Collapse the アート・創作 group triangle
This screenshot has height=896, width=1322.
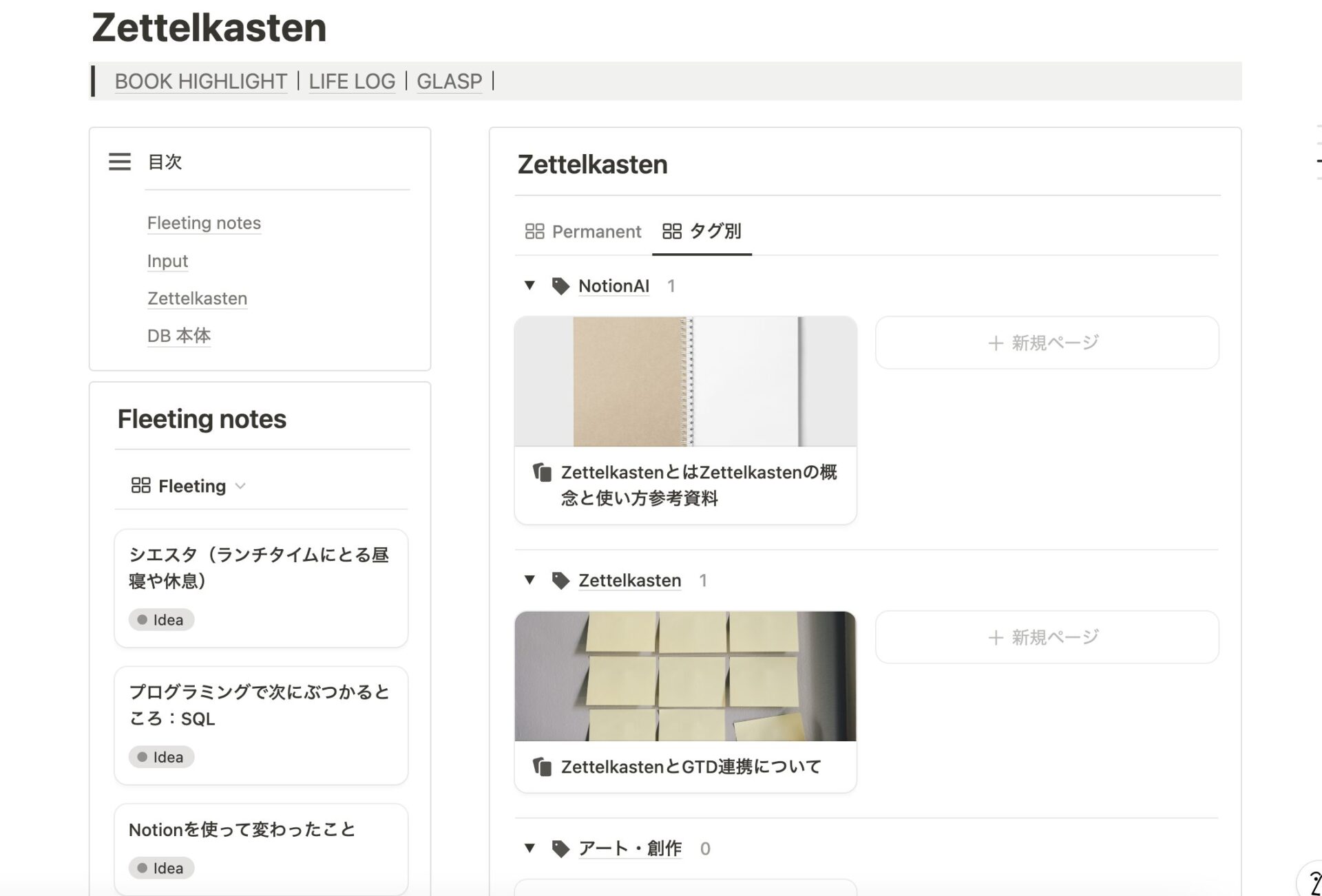(529, 849)
